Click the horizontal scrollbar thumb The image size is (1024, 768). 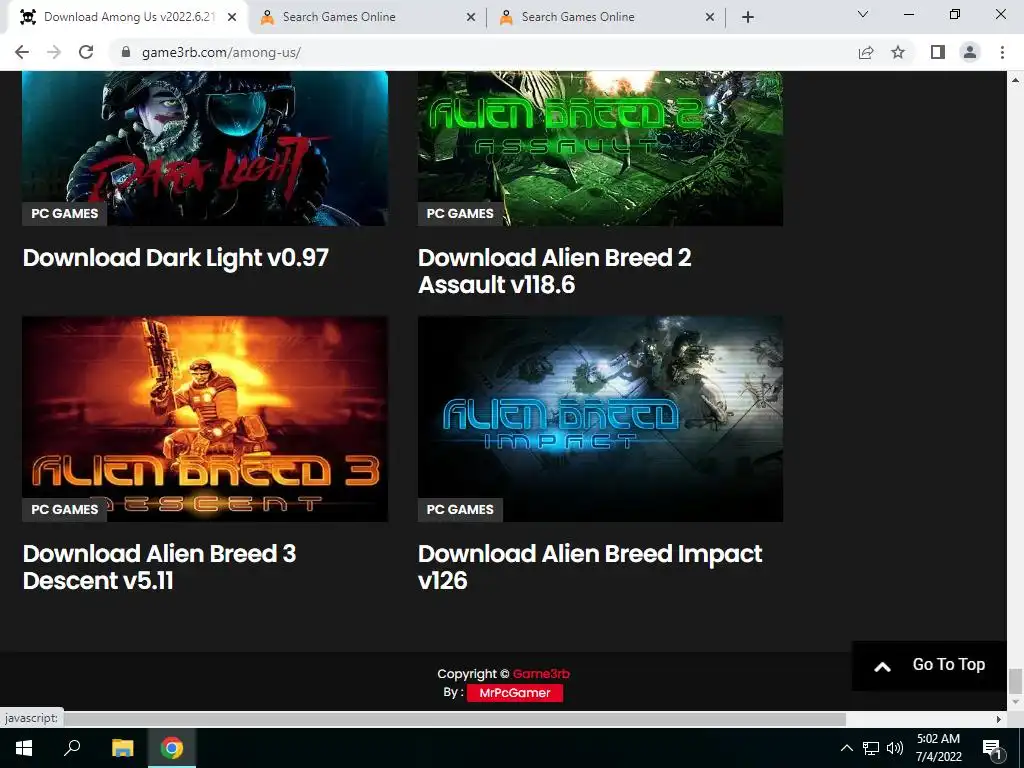tap(455, 719)
